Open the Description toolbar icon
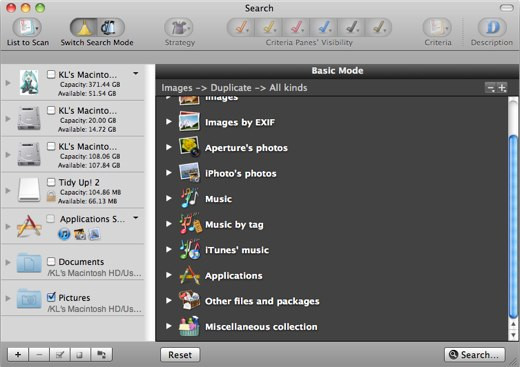The width and height of the screenshot is (520, 367). point(492,27)
